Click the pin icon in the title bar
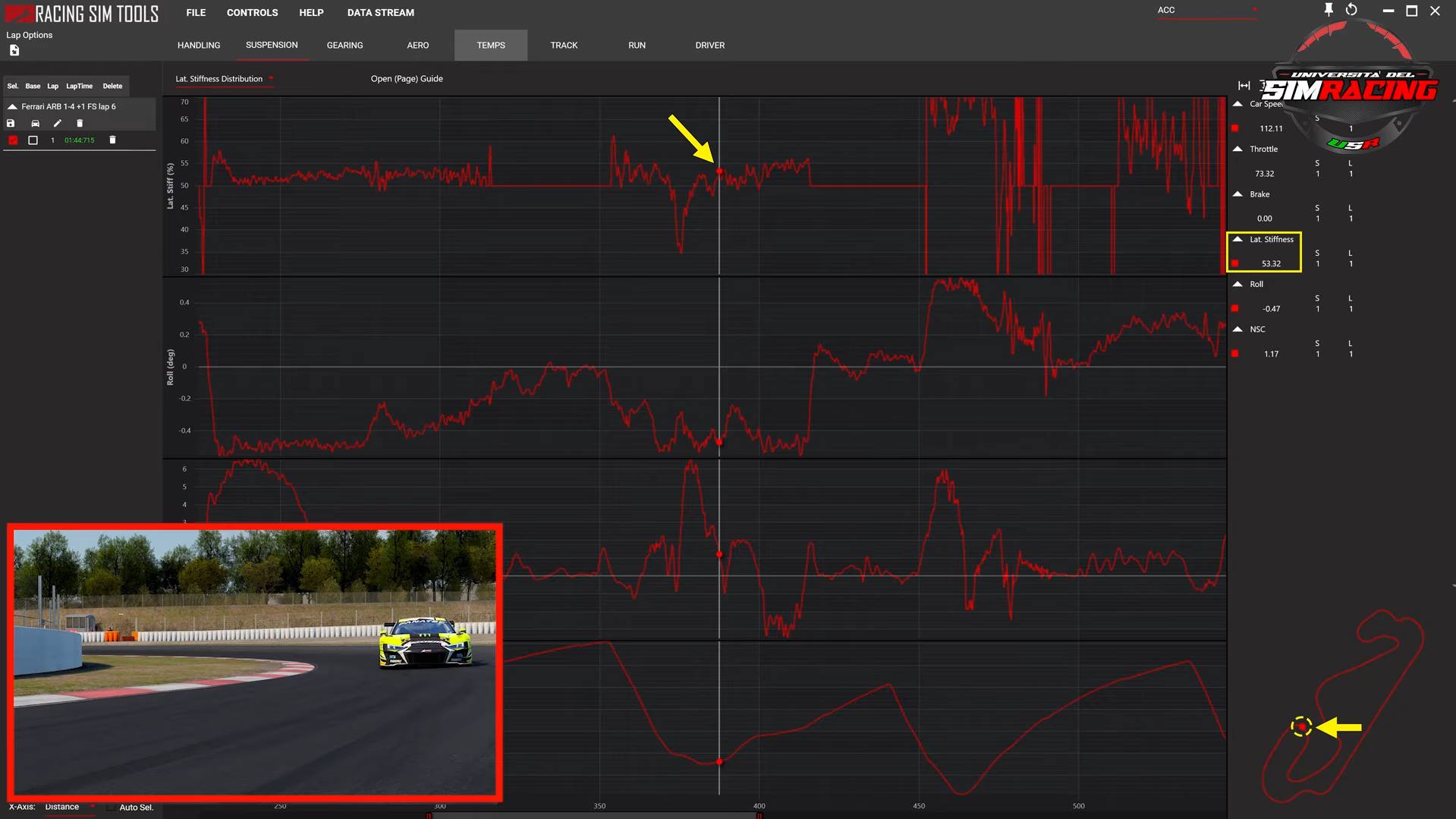The width and height of the screenshot is (1456, 819). [1329, 10]
